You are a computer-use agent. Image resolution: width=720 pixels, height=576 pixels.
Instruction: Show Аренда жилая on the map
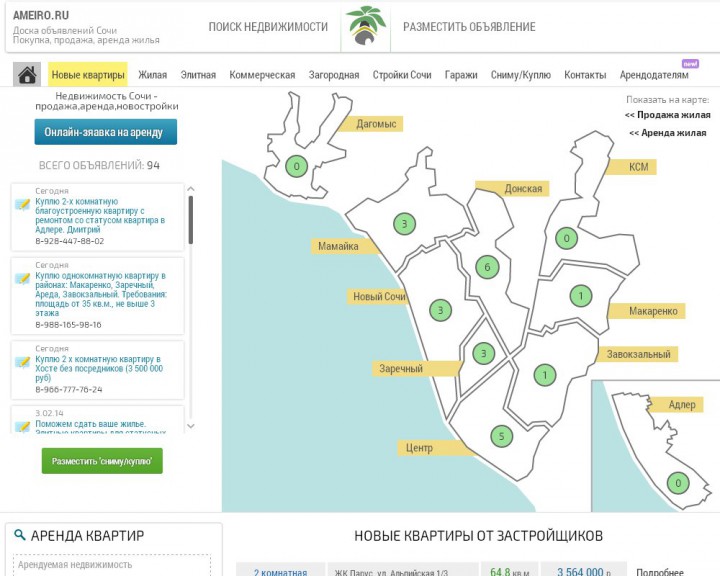[669, 133]
